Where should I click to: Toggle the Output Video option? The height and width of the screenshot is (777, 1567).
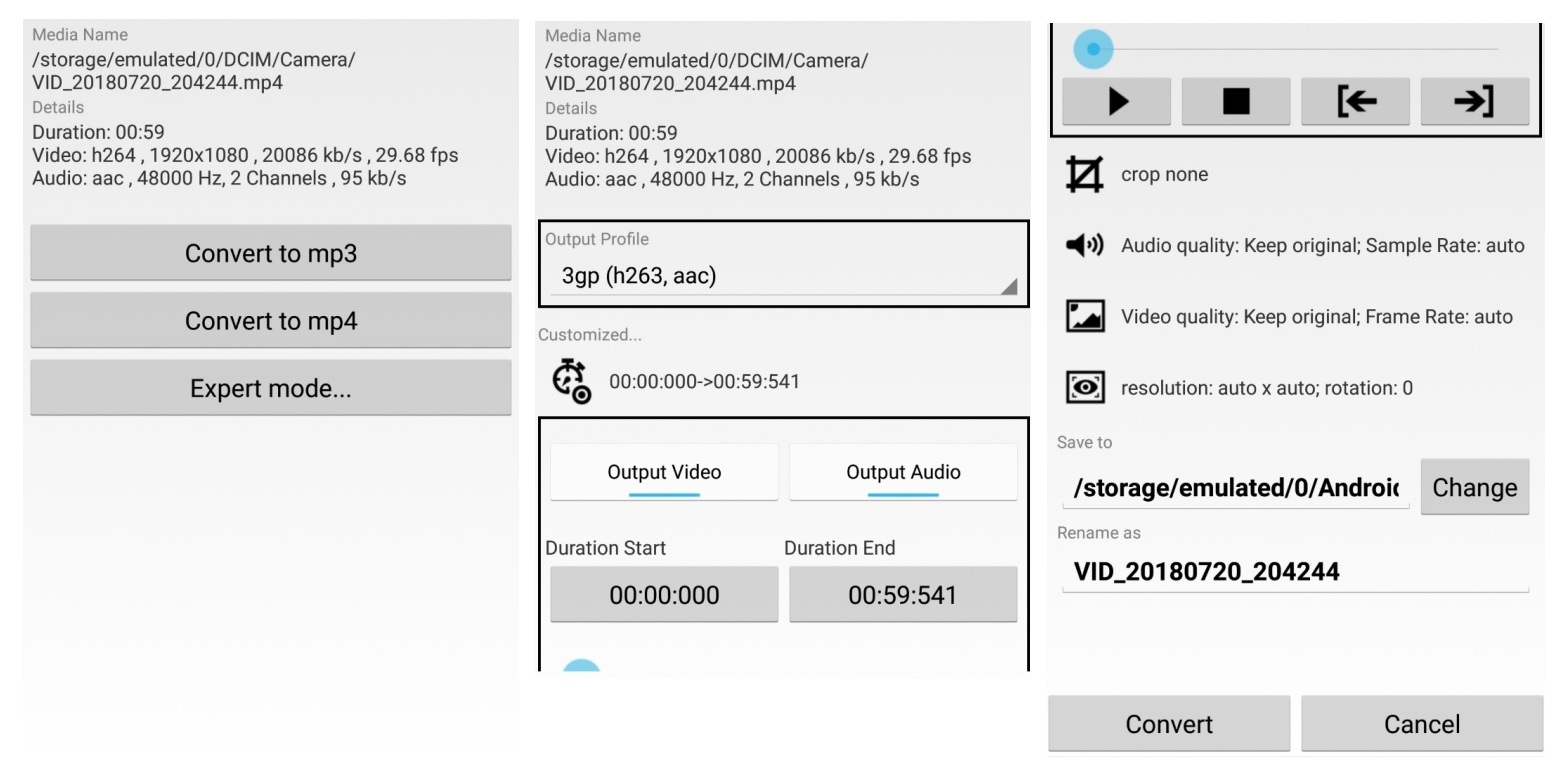point(664,472)
